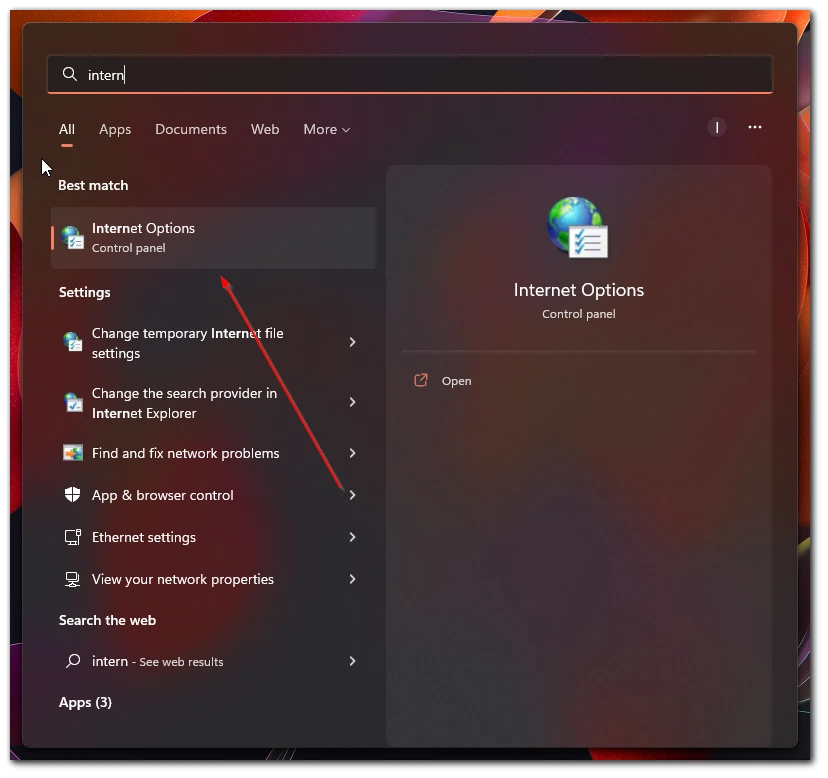828x778 pixels.
Task: Click the magnifier icon in search box
Action: pyautogui.click(x=70, y=74)
